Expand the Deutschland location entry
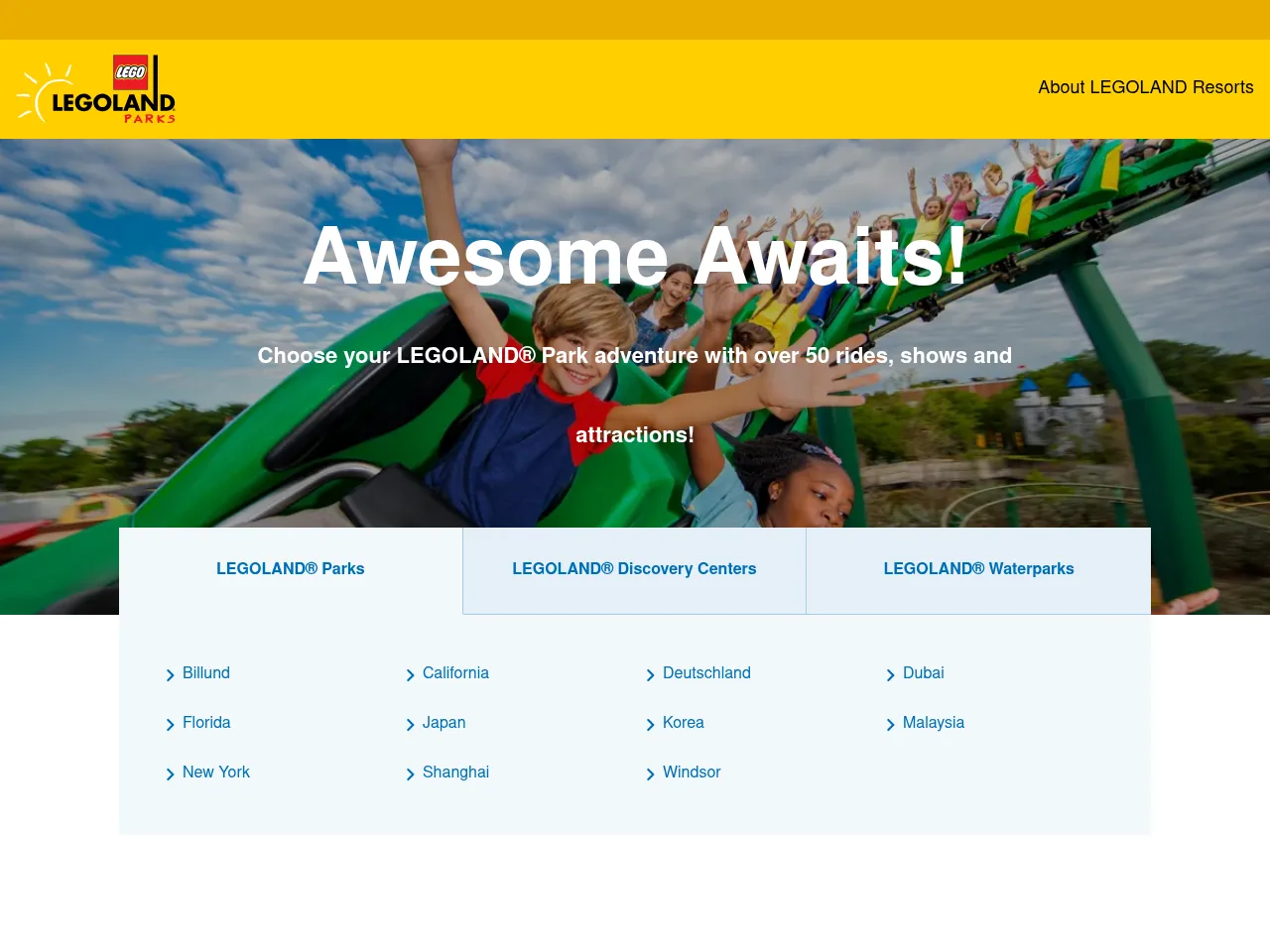This screenshot has width=1270, height=952. [x=706, y=674]
